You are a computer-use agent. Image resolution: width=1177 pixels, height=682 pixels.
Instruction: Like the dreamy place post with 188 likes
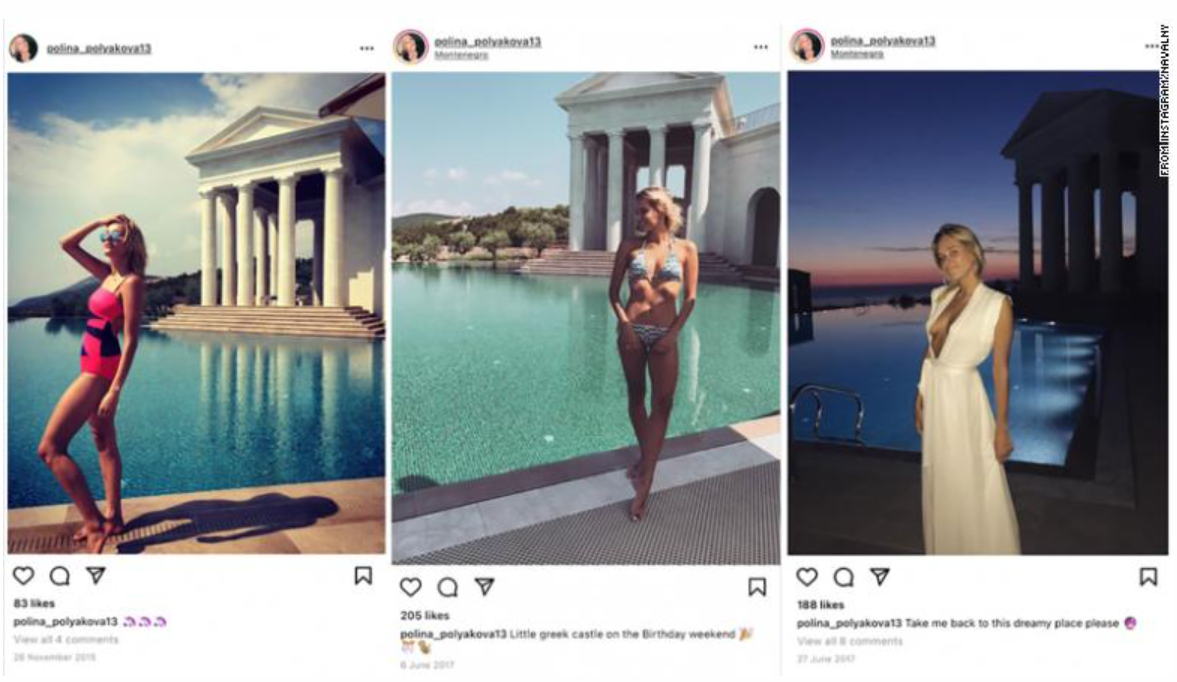(807, 576)
